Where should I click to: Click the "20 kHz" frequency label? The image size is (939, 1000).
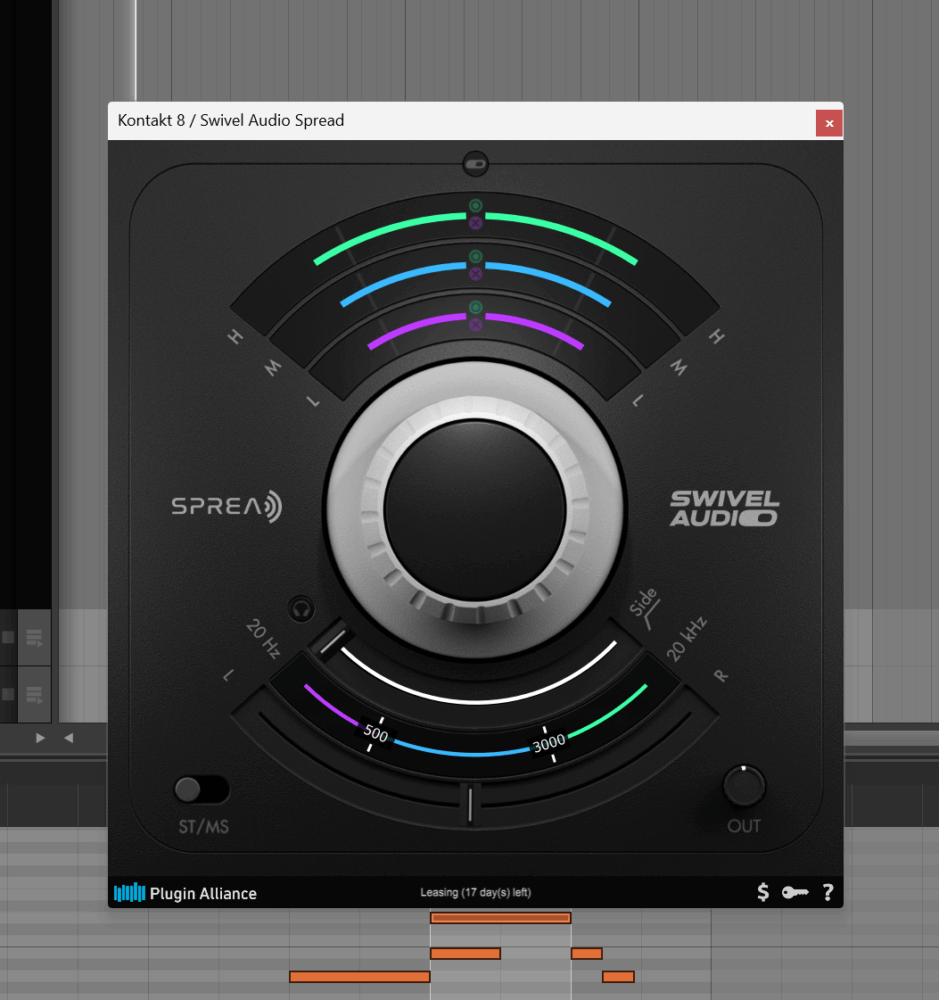[x=686, y=639]
